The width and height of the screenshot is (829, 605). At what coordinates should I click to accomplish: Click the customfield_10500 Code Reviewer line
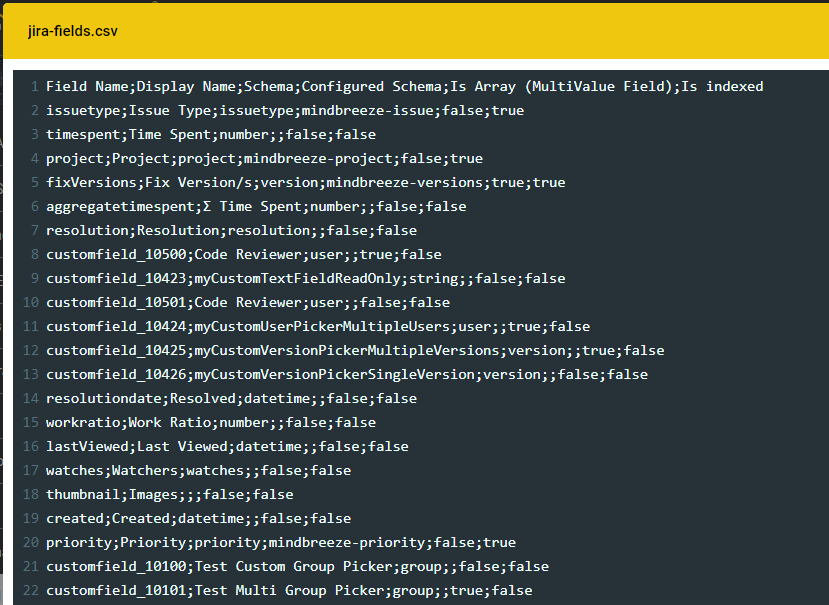pos(243,255)
